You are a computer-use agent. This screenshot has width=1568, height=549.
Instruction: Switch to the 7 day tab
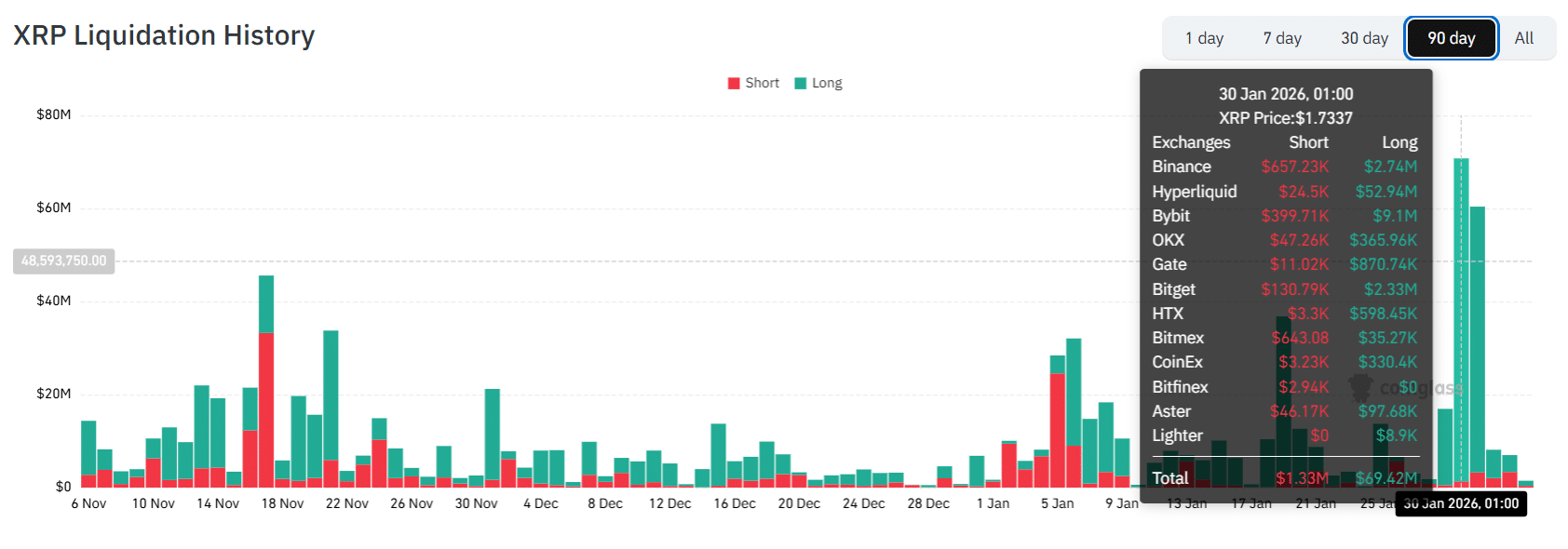click(1282, 38)
